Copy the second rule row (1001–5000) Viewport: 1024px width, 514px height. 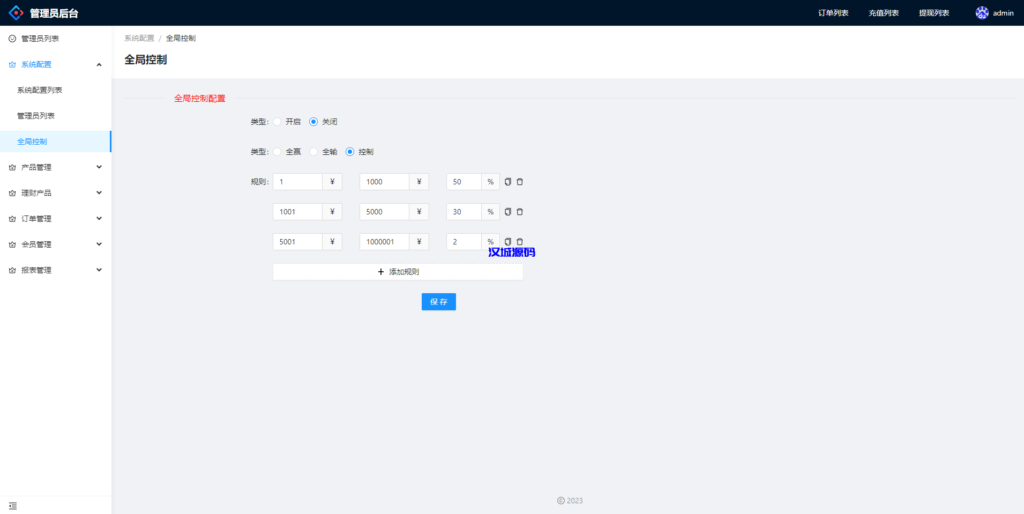(508, 212)
